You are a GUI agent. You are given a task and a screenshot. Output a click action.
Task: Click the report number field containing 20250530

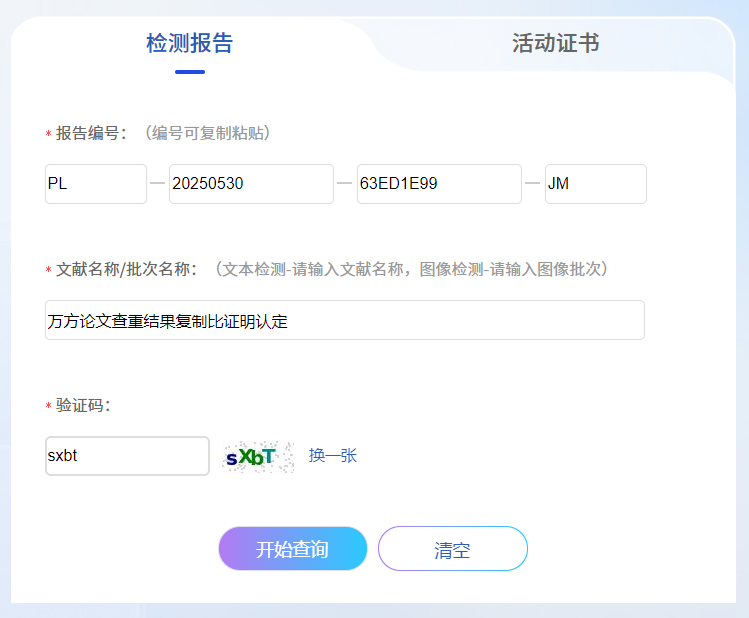tap(251, 184)
